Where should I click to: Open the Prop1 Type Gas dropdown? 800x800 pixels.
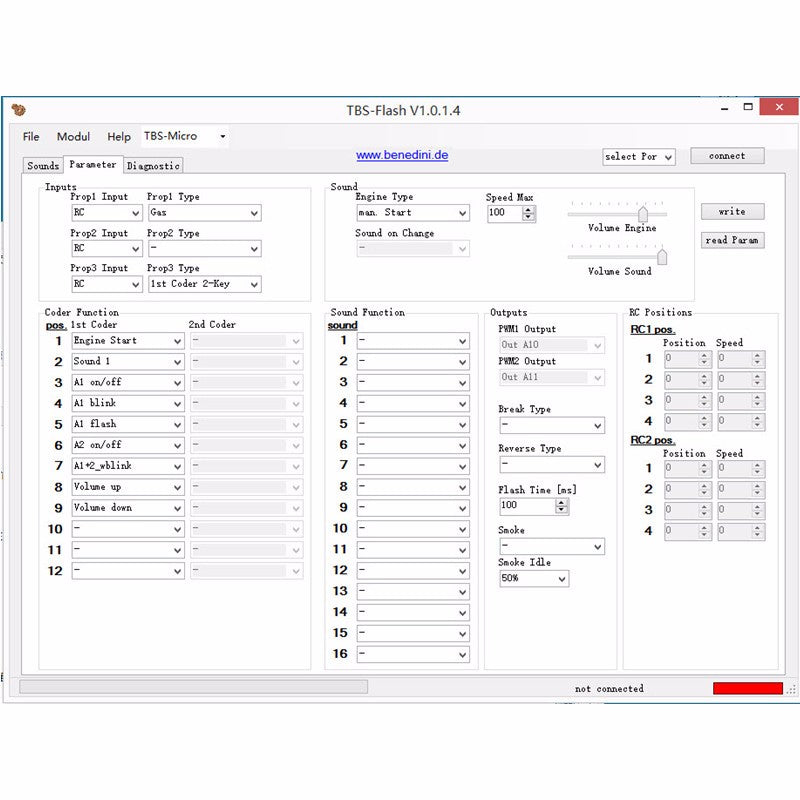pyautogui.click(x=204, y=213)
